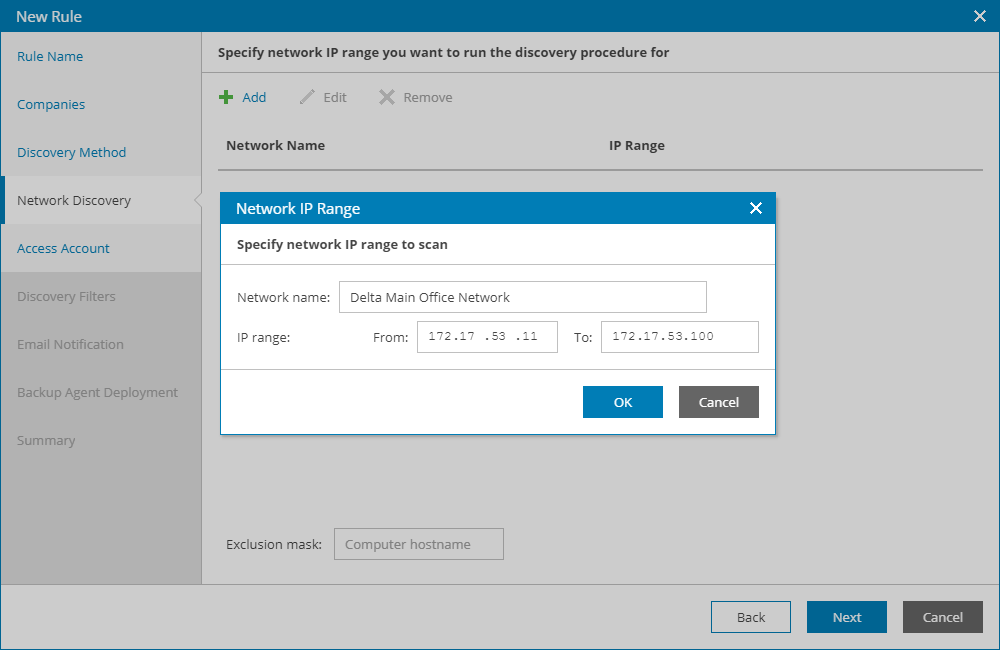Viewport: 1000px width, 650px height.
Task: Click the Network name text field
Action: pyautogui.click(x=523, y=297)
